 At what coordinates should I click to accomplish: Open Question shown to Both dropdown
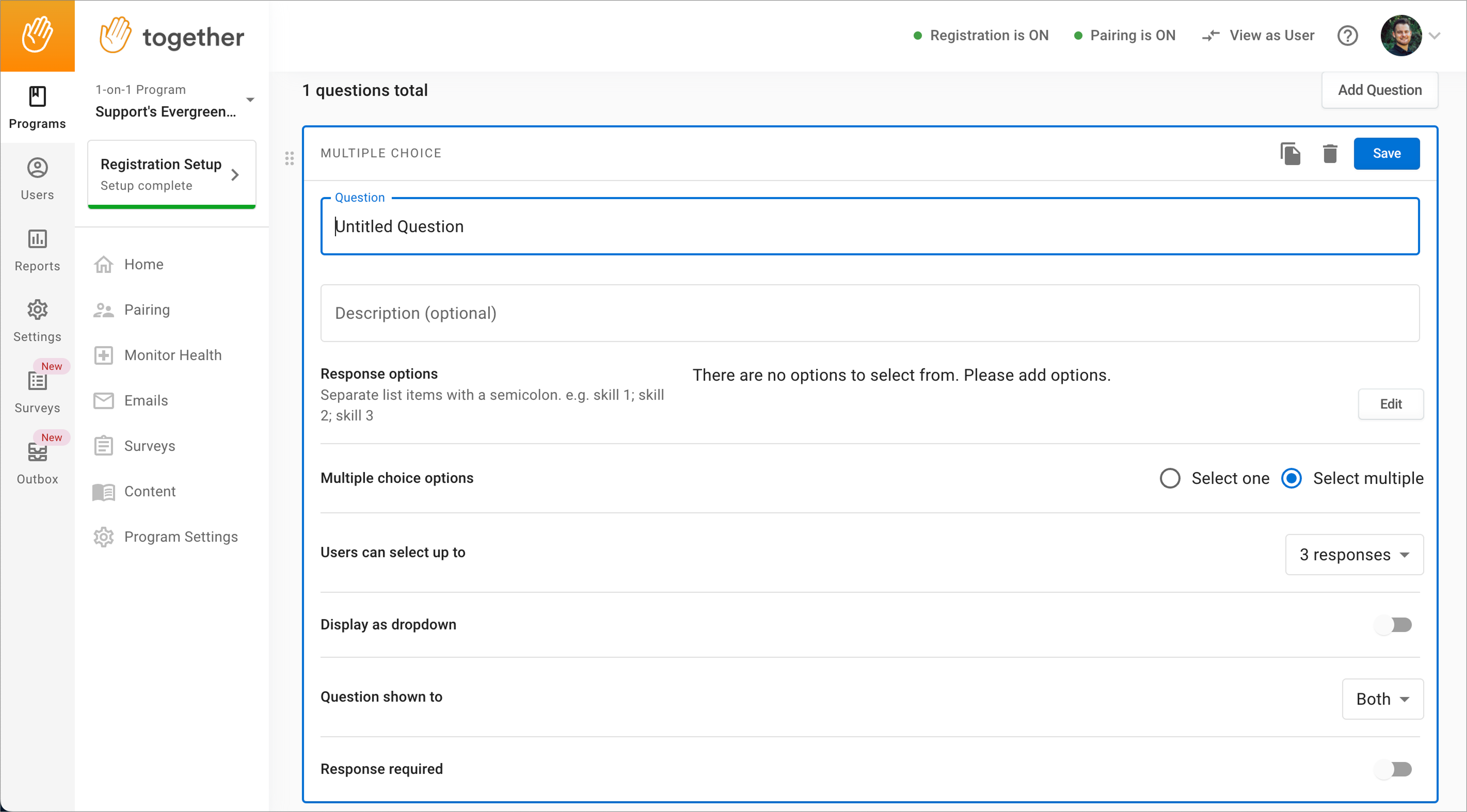pyautogui.click(x=1383, y=699)
